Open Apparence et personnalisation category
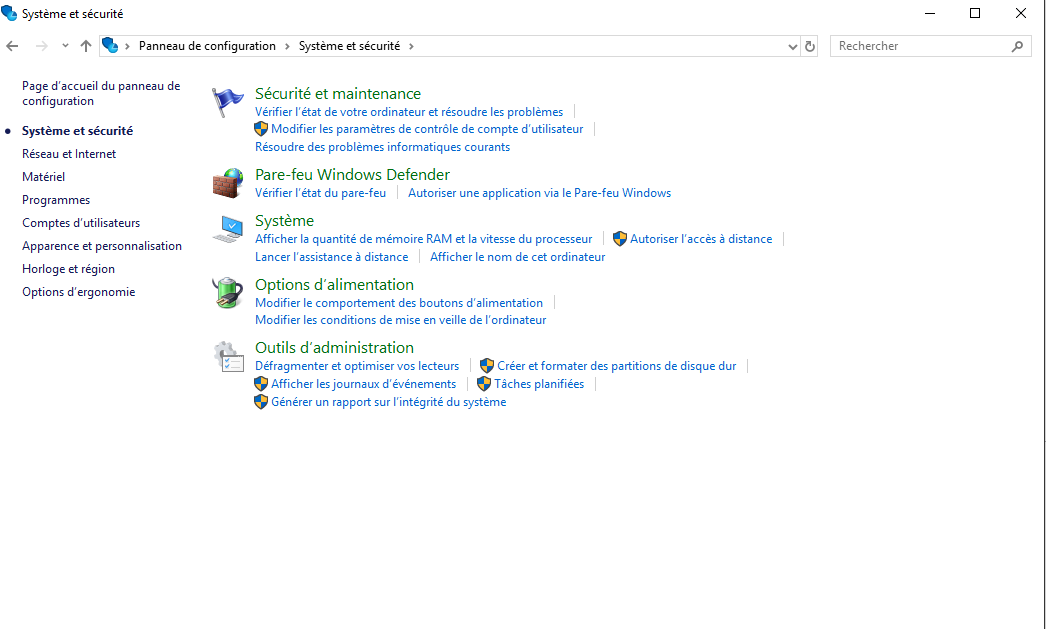The width and height of the screenshot is (1046, 629). tap(102, 246)
